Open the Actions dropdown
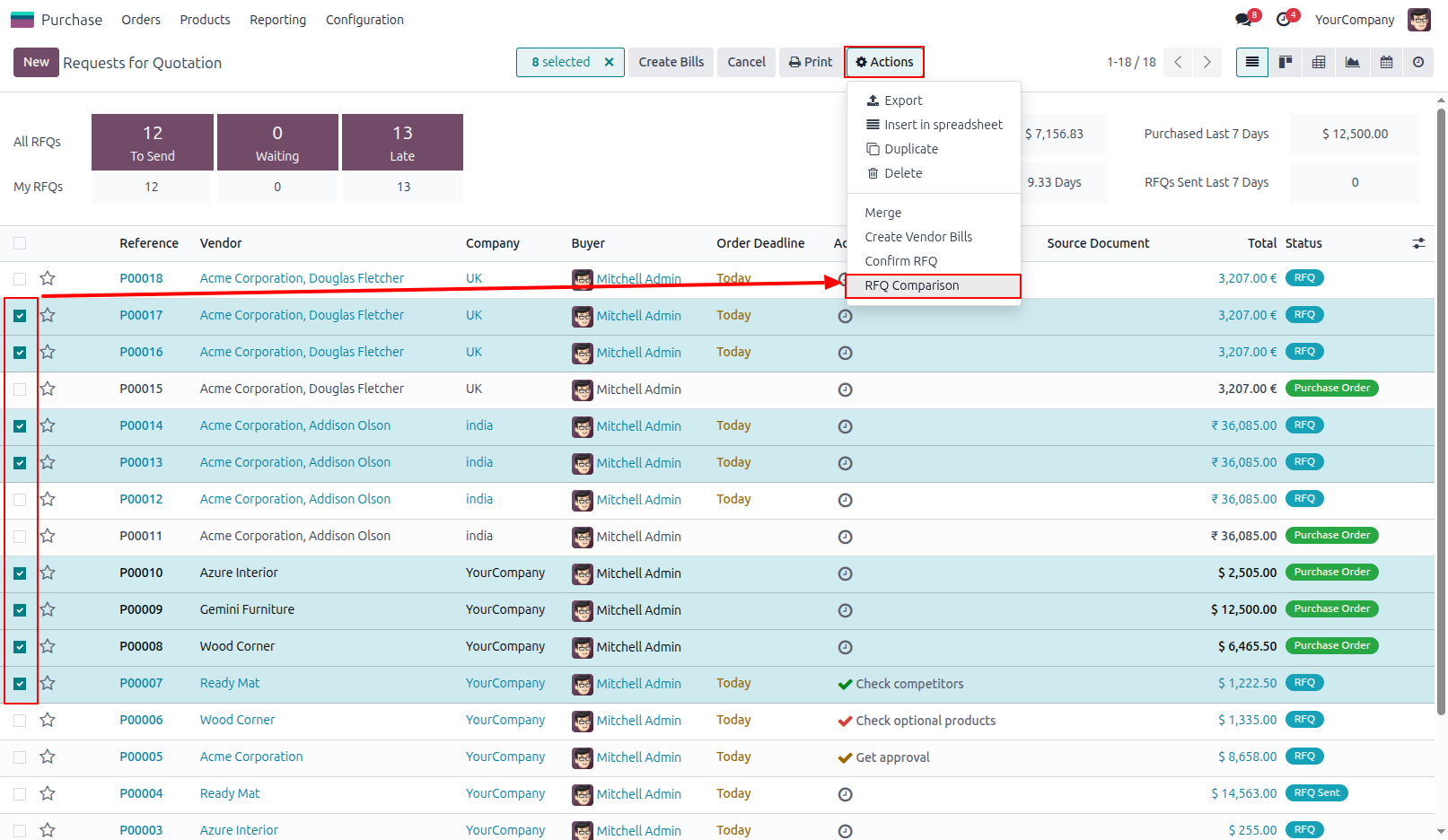The width and height of the screenshot is (1448, 840). [x=884, y=62]
